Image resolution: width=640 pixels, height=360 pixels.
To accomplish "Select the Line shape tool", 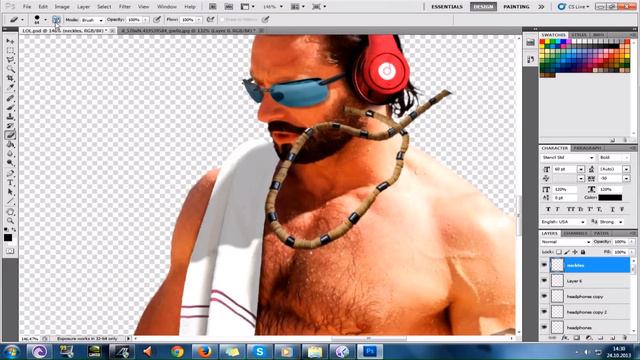I will point(10,201).
